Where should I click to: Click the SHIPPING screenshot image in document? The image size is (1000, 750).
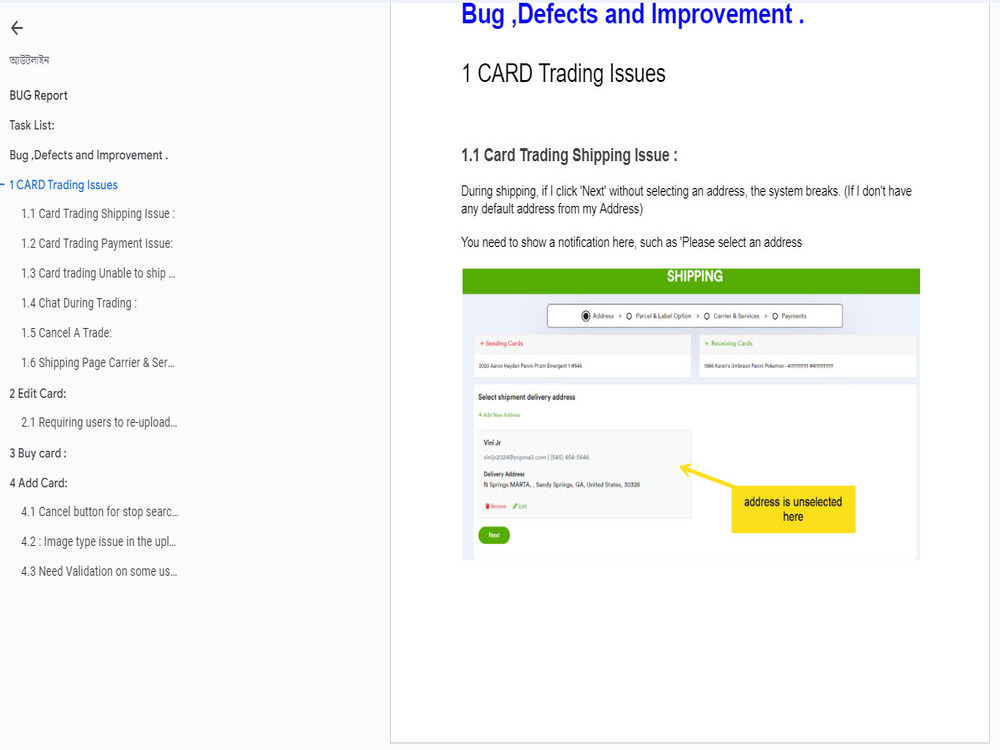tap(691, 414)
